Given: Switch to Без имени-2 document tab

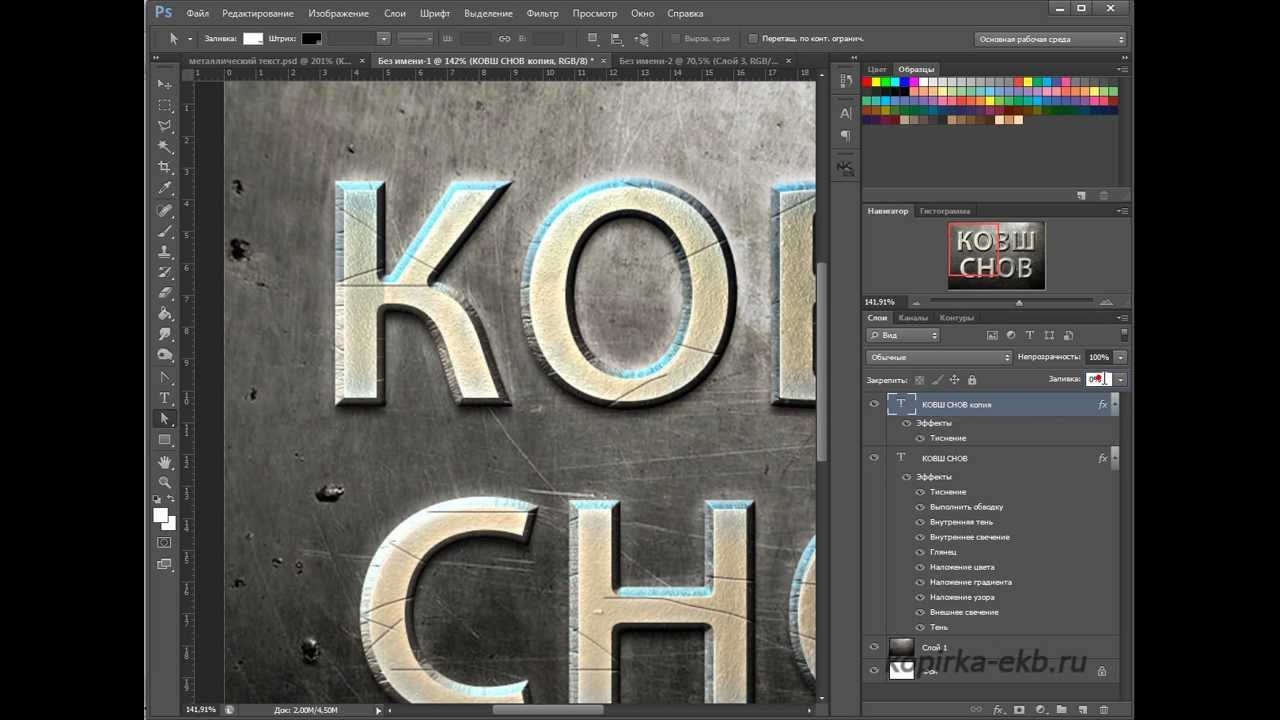Looking at the screenshot, I should [x=699, y=61].
